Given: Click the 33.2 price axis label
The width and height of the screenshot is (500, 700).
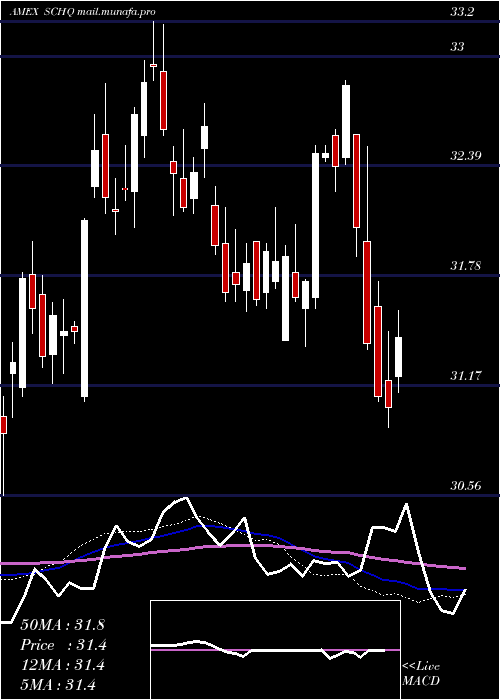Looking at the screenshot, I should tap(462, 12).
